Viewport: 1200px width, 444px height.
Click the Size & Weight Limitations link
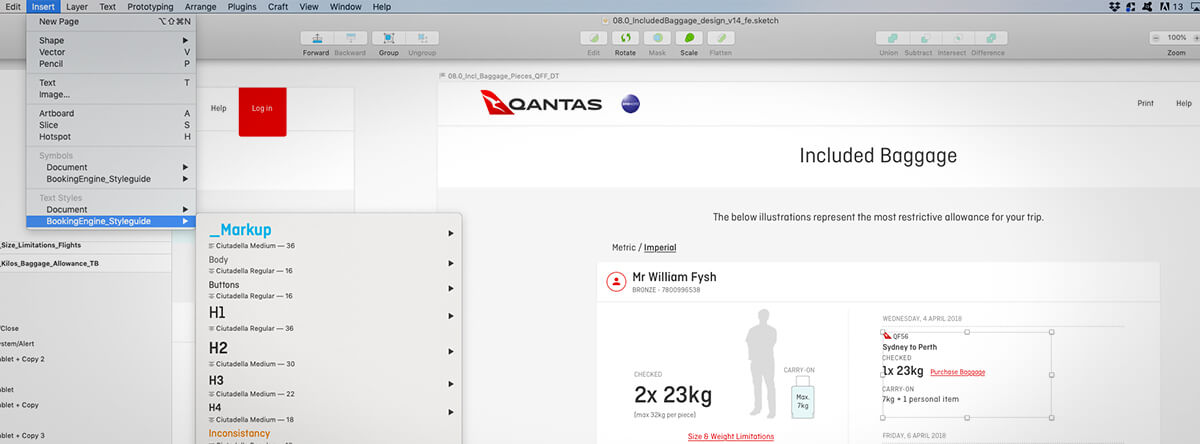[730, 436]
